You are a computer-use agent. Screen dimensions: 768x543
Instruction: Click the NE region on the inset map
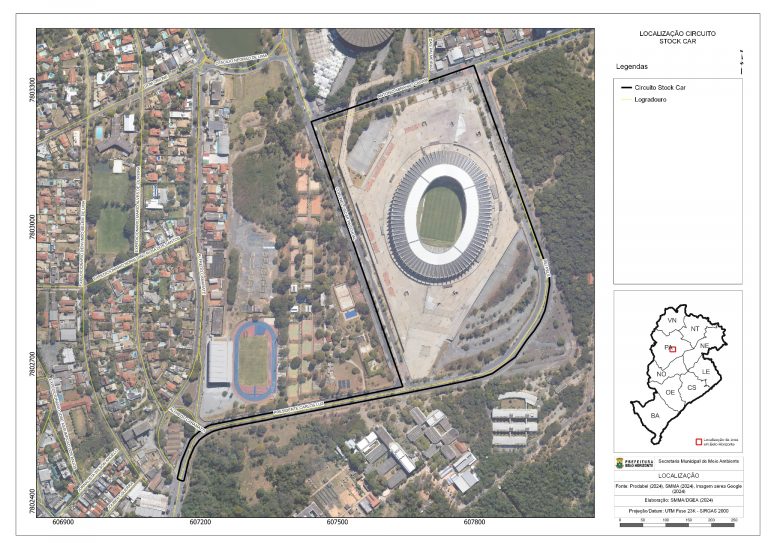click(704, 345)
